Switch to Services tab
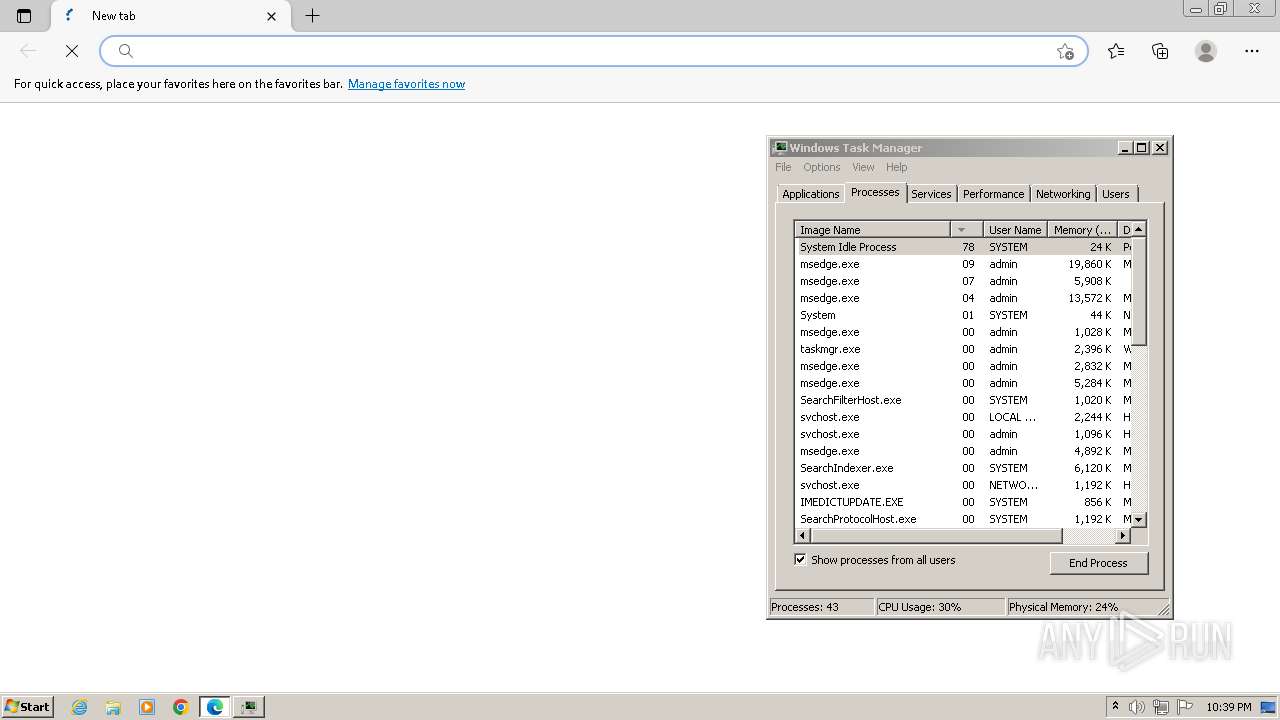Screen dimensions: 1280x720 pyautogui.click(x=931, y=194)
